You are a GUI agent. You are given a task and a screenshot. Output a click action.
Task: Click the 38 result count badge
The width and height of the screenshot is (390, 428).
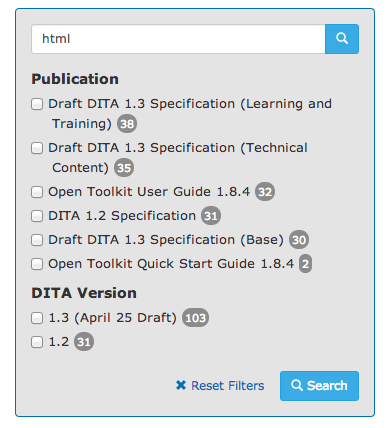[x=127, y=124]
